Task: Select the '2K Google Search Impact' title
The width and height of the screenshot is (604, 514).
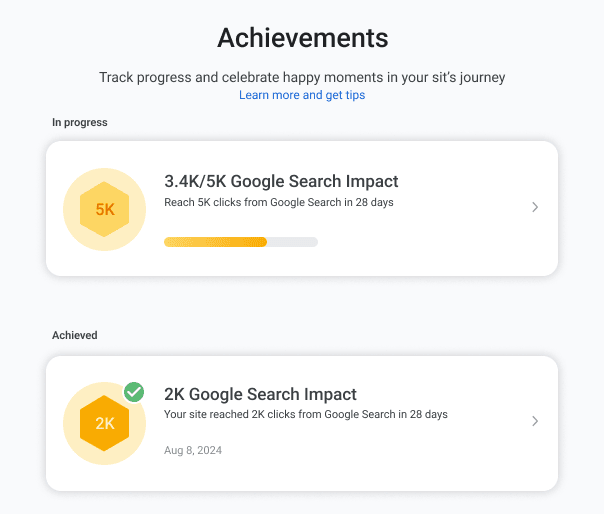Action: click(260, 394)
